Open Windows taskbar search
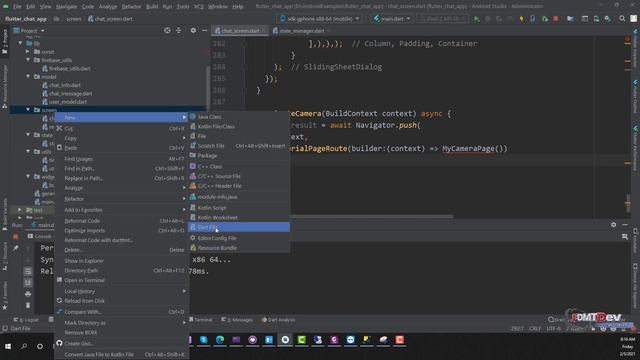The height and width of the screenshot is (360, 640). pos(24,347)
